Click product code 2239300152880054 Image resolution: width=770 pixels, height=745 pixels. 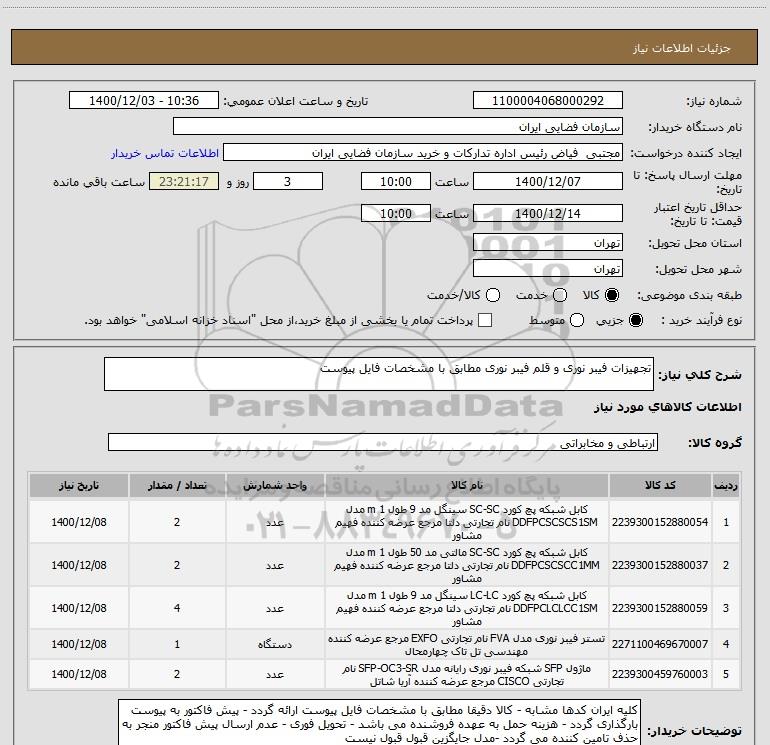(660, 522)
